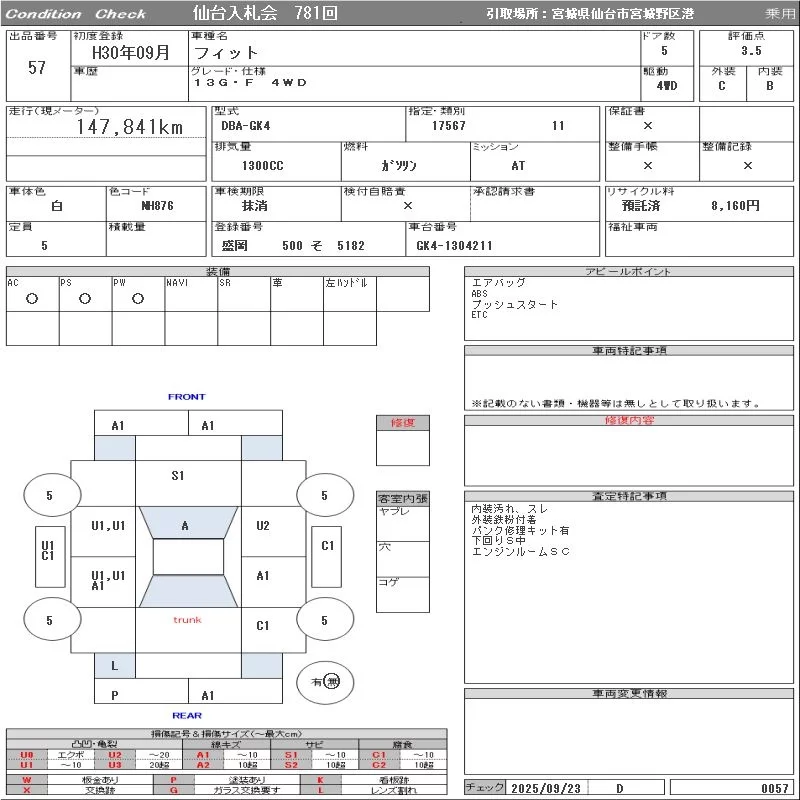Select the chassis number GK4-1304211
The width and height of the screenshot is (800, 800).
(455, 245)
